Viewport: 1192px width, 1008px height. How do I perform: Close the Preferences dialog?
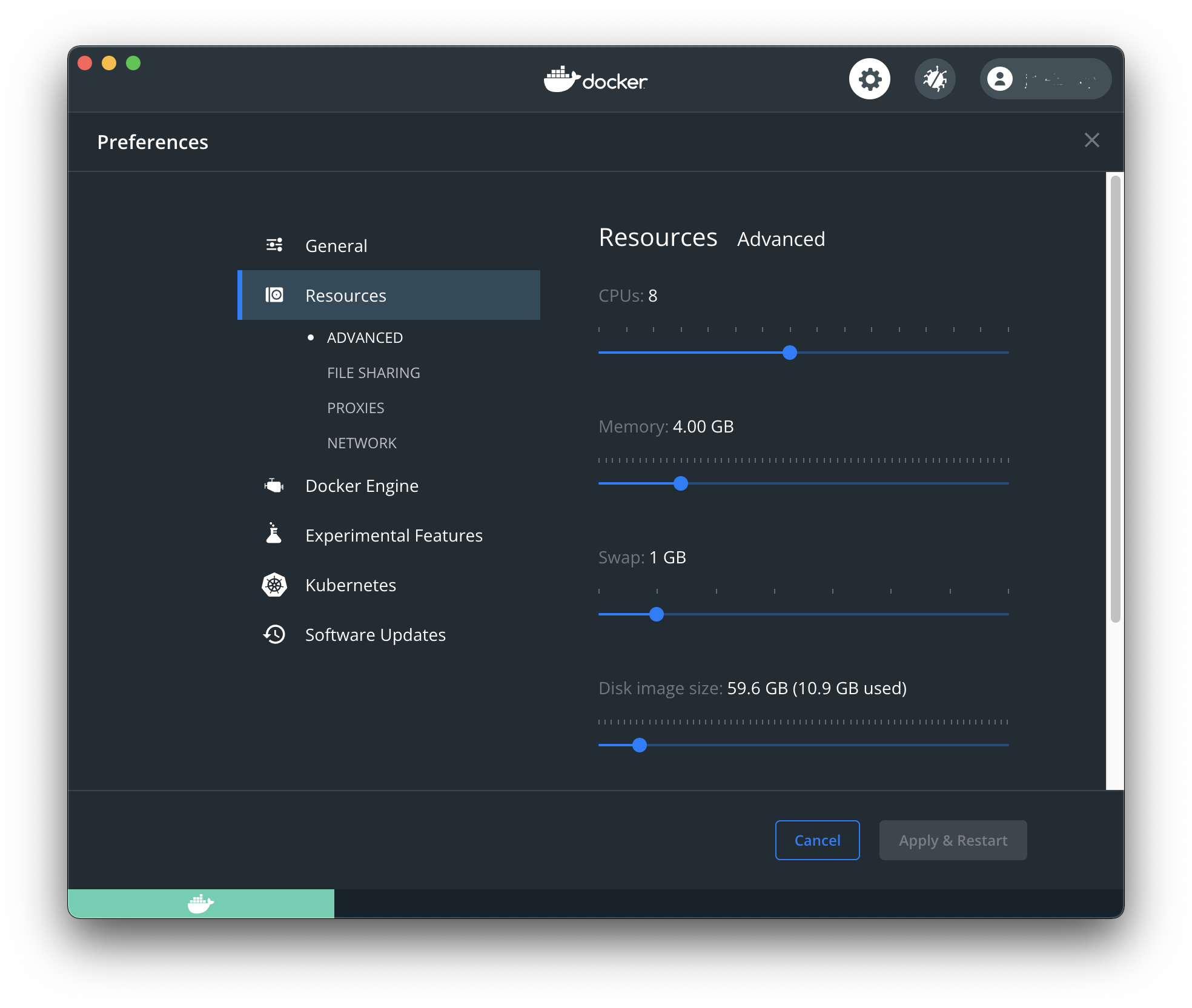1091,141
